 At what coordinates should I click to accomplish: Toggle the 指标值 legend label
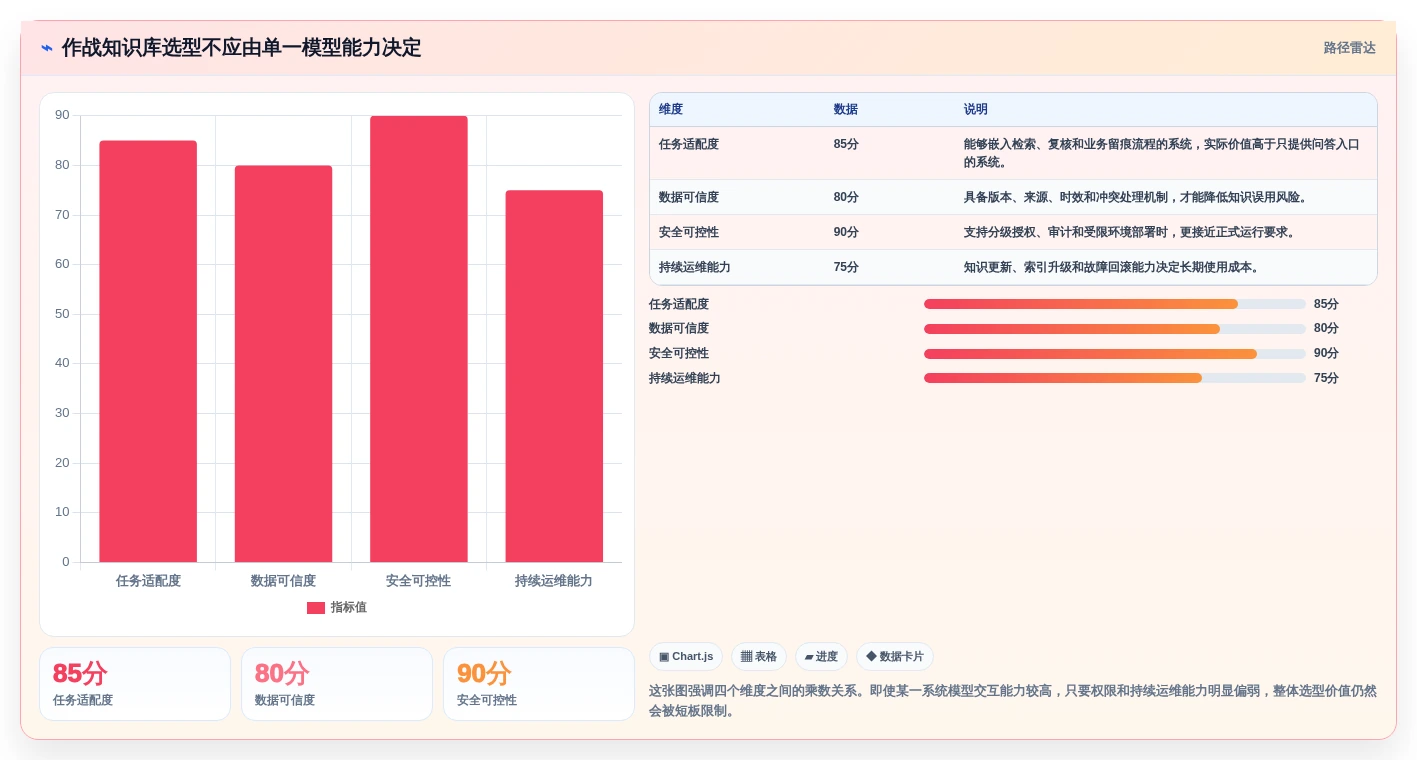[x=349, y=608]
